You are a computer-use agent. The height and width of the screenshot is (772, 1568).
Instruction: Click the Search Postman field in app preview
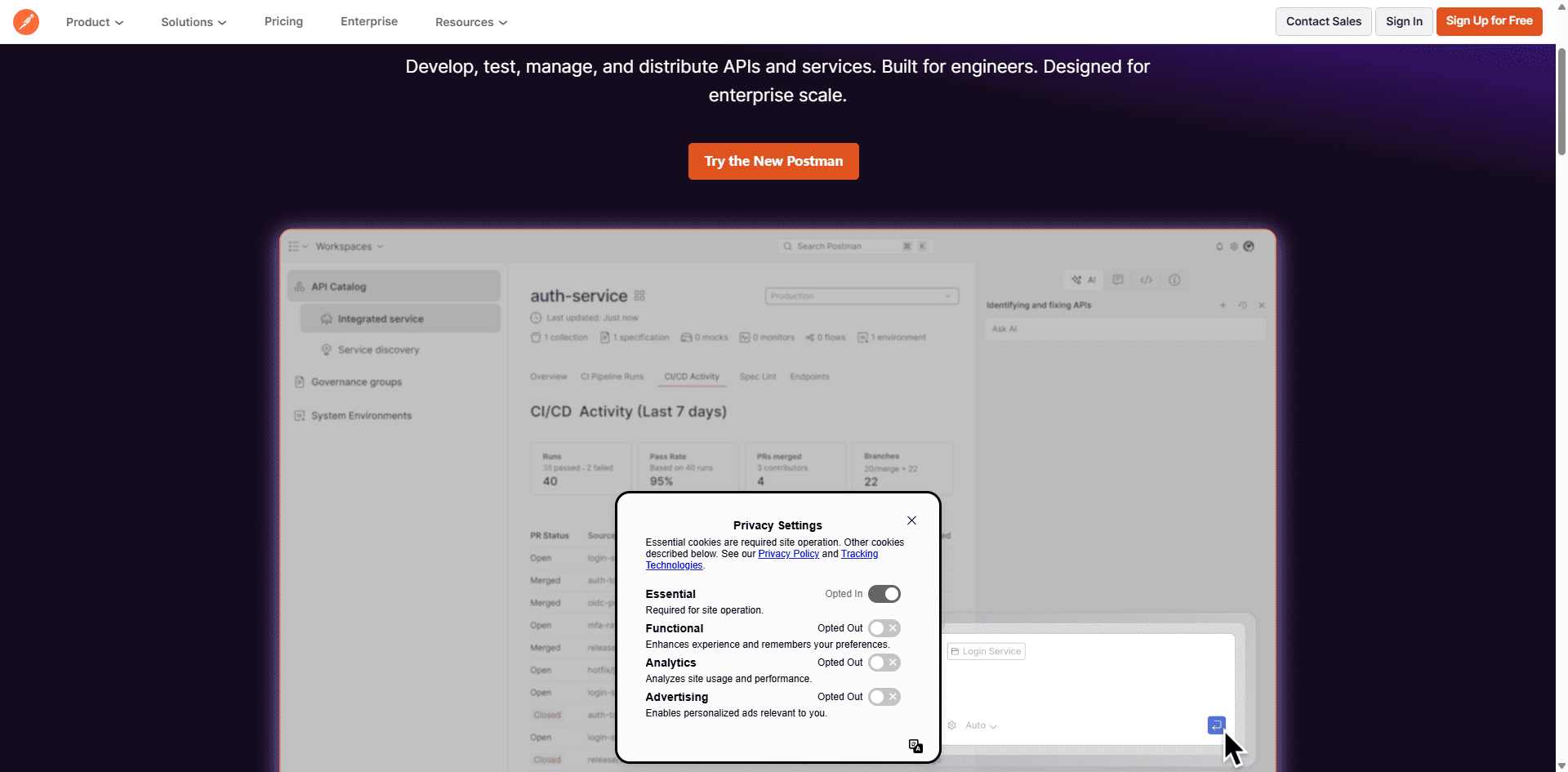click(x=855, y=246)
